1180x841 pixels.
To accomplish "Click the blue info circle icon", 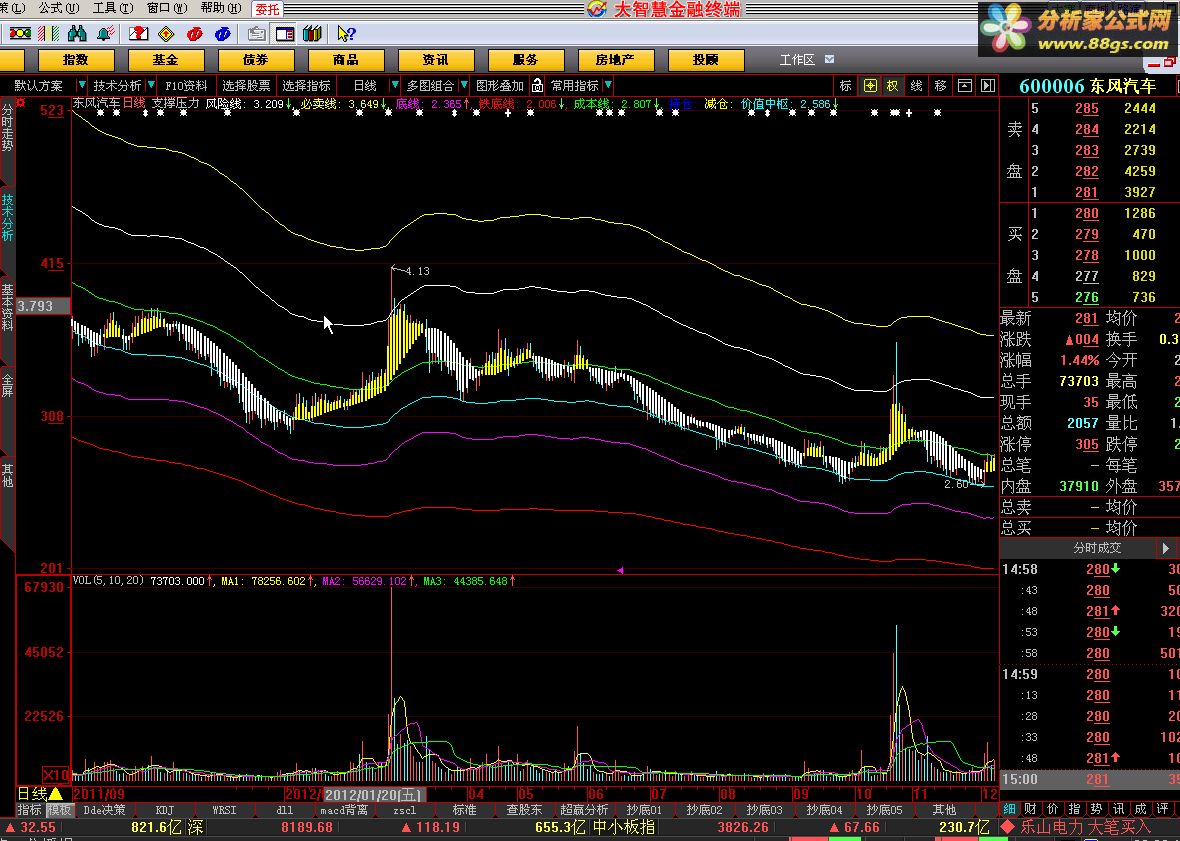I will [x=223, y=34].
